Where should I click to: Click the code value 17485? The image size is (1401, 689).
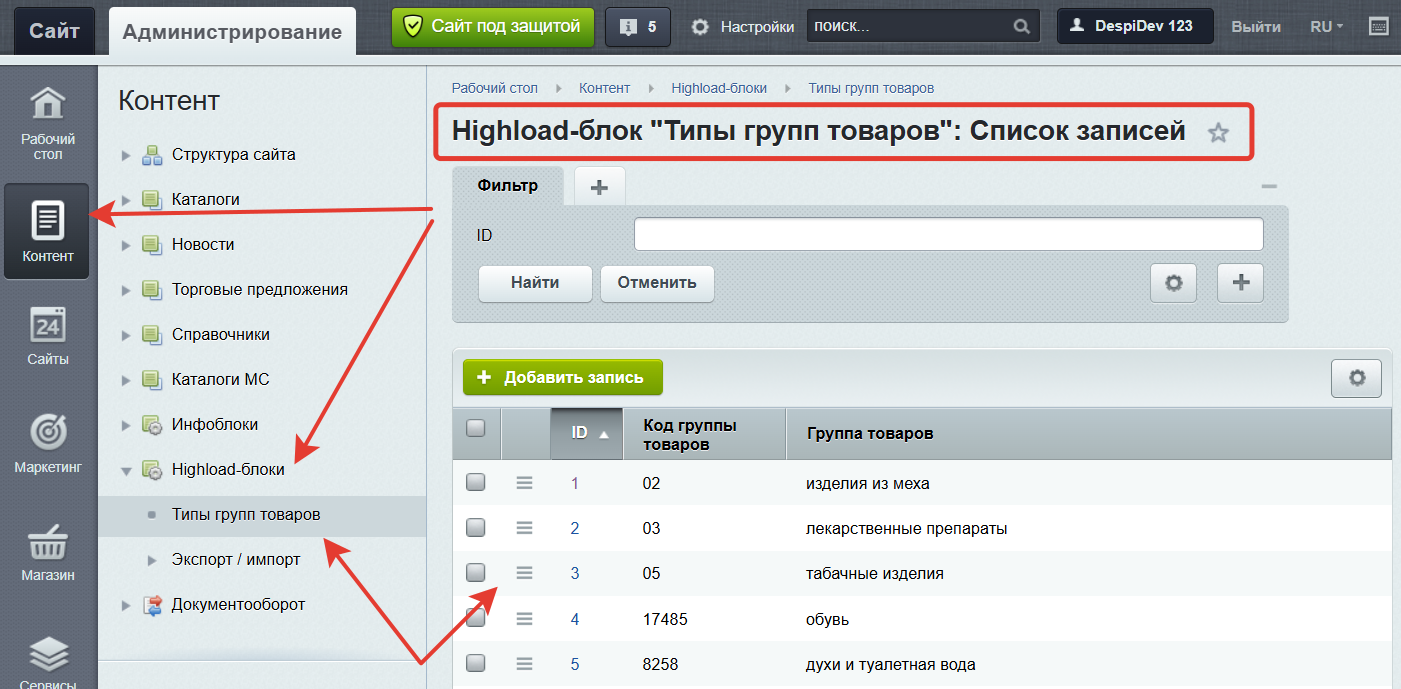click(x=665, y=619)
